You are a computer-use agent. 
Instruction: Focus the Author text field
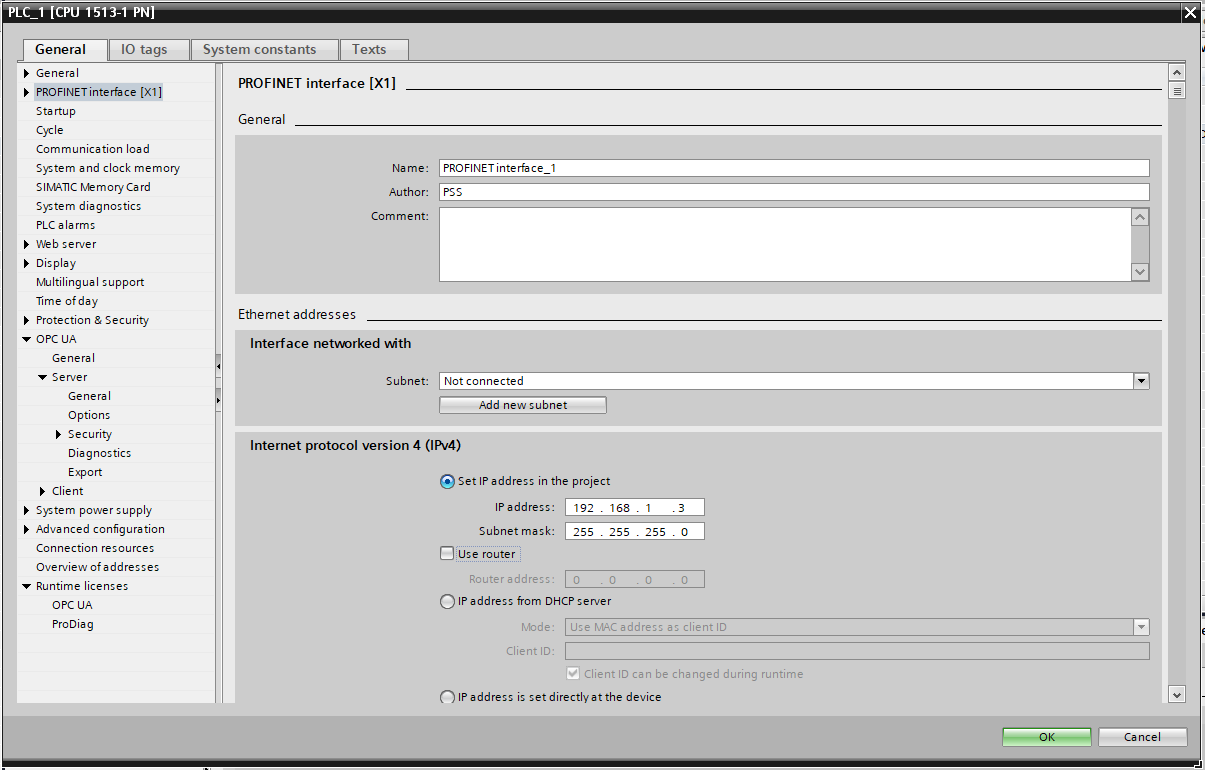click(x=794, y=192)
